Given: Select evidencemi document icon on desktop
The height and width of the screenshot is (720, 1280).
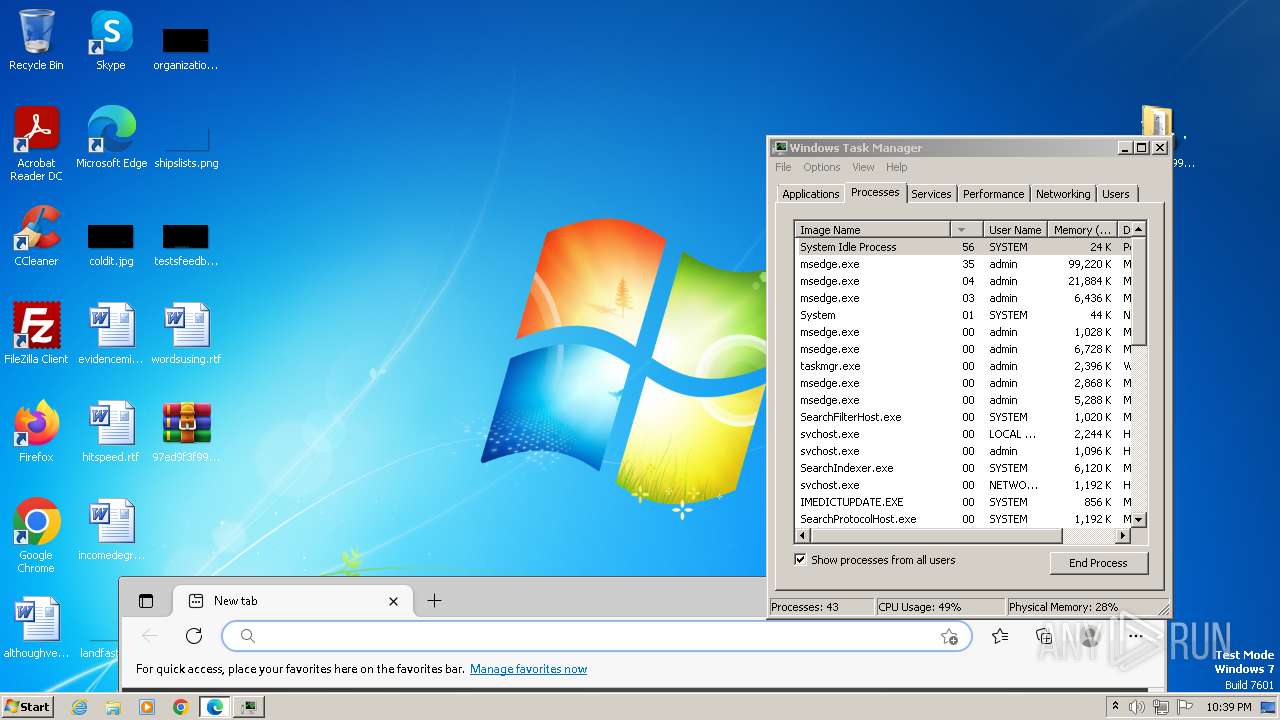Looking at the screenshot, I should coord(111,334).
